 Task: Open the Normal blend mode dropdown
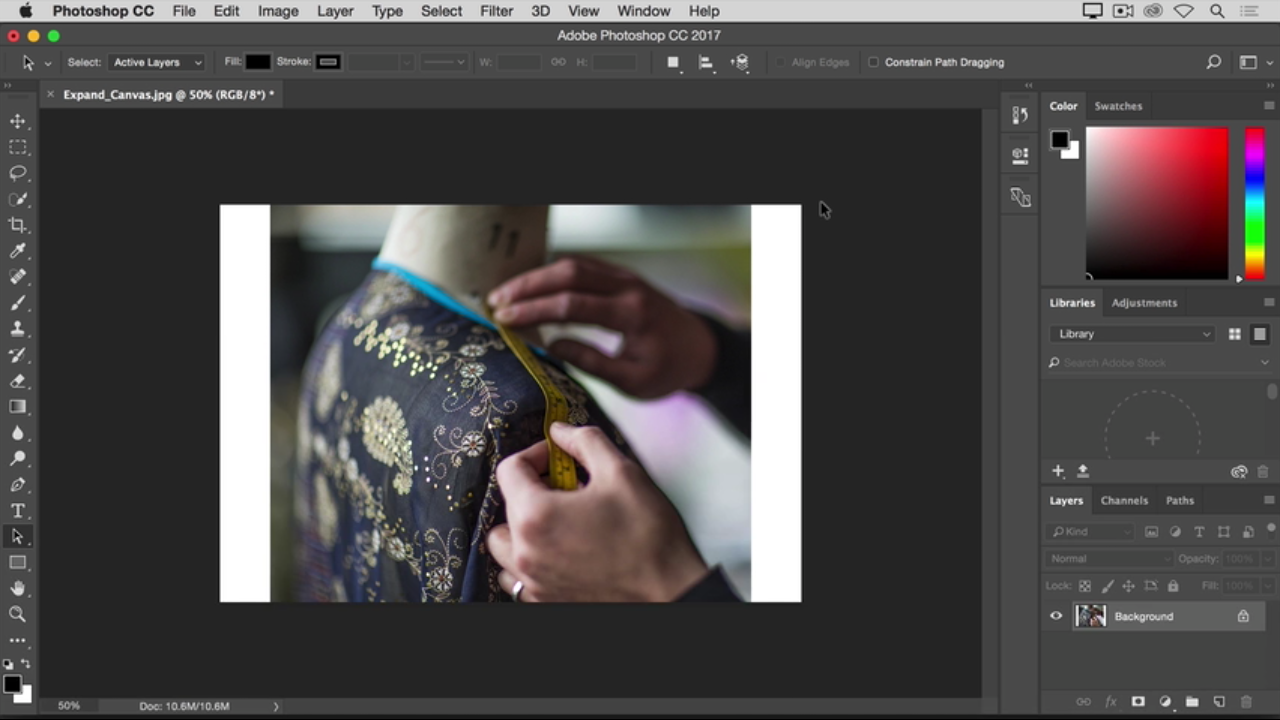point(1108,559)
